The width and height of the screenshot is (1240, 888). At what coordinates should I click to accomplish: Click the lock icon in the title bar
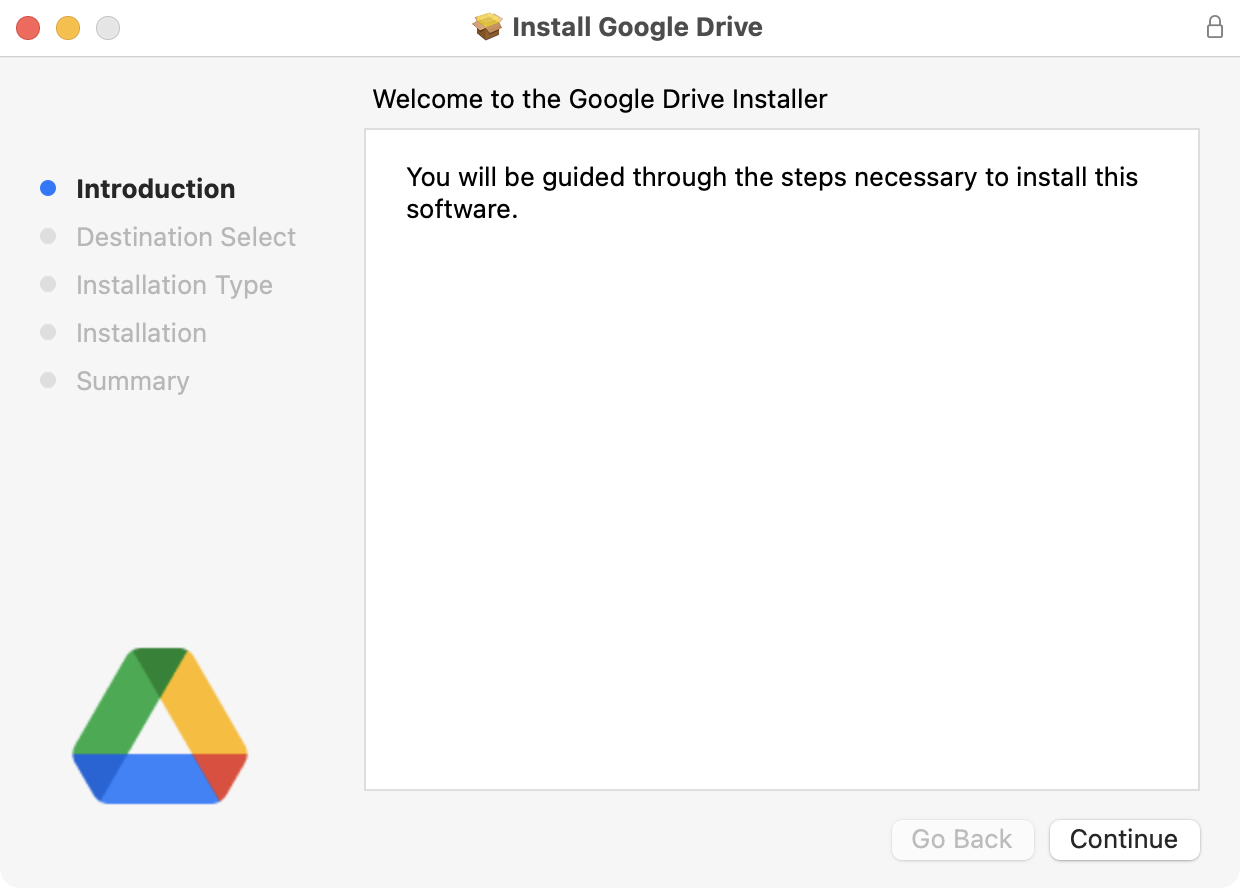[1215, 27]
